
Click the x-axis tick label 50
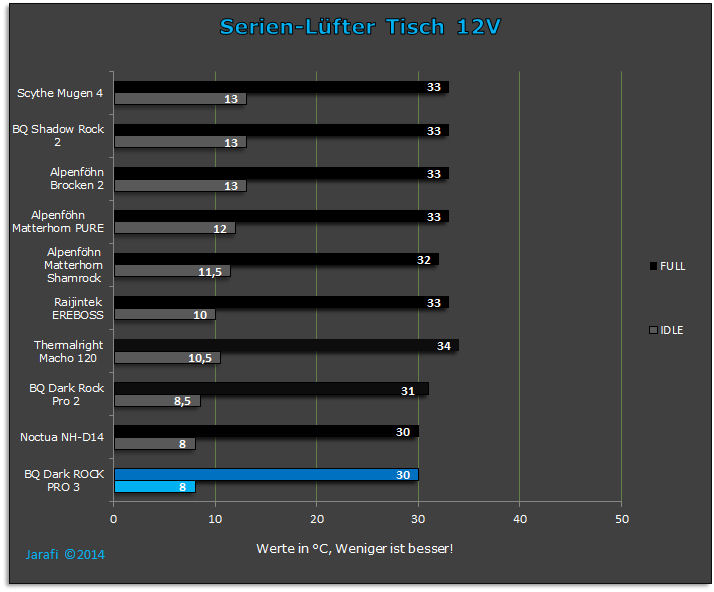(622, 519)
